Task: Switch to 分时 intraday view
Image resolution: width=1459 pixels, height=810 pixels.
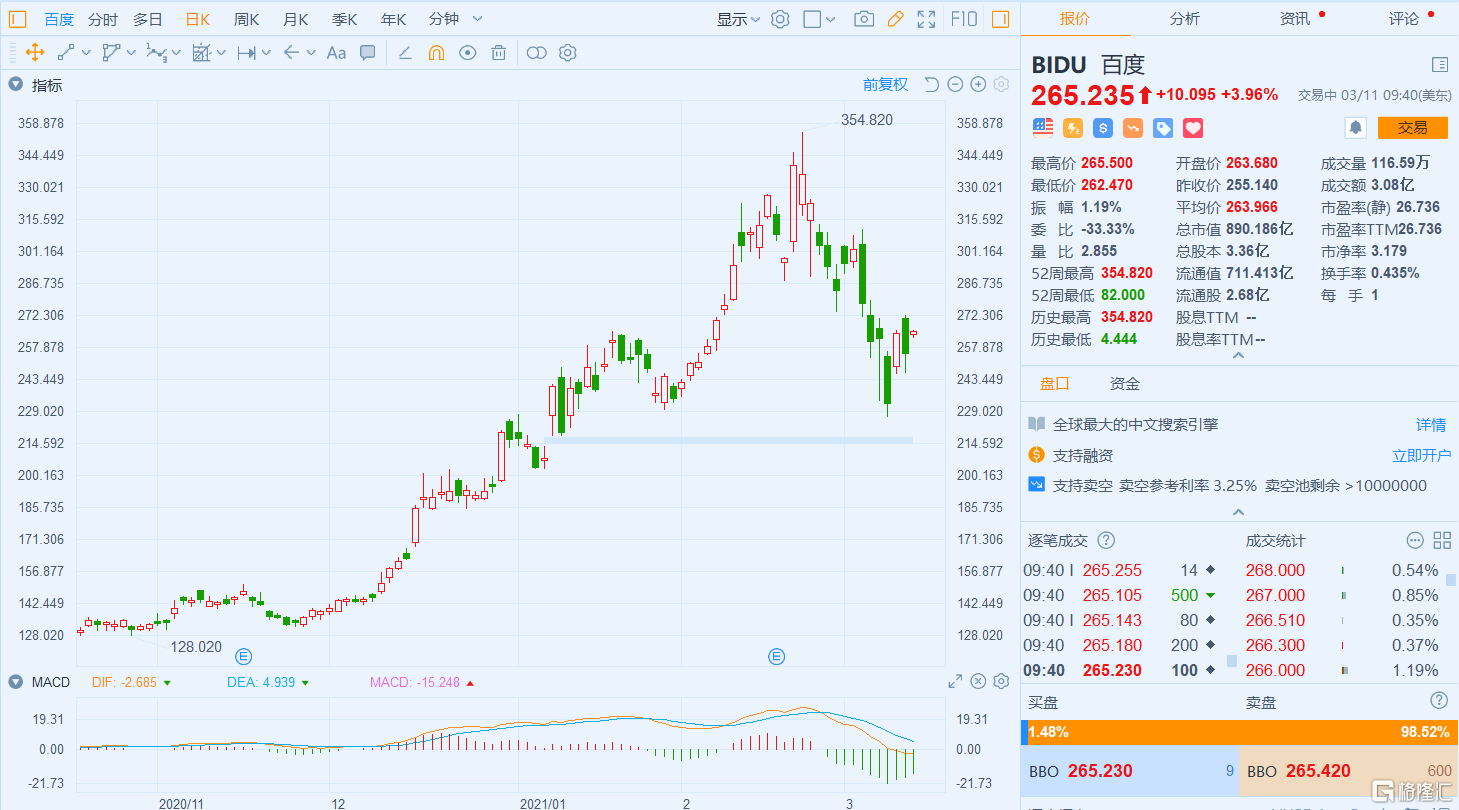Action: click(102, 19)
